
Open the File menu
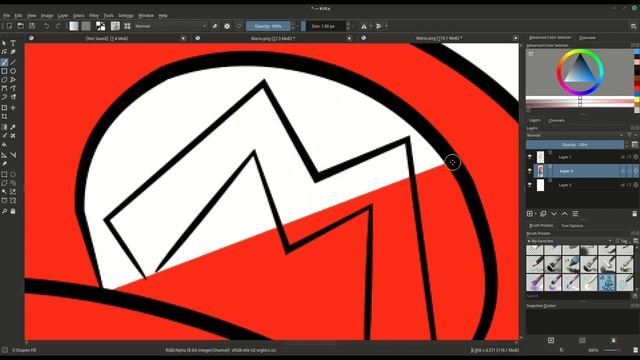(7, 16)
